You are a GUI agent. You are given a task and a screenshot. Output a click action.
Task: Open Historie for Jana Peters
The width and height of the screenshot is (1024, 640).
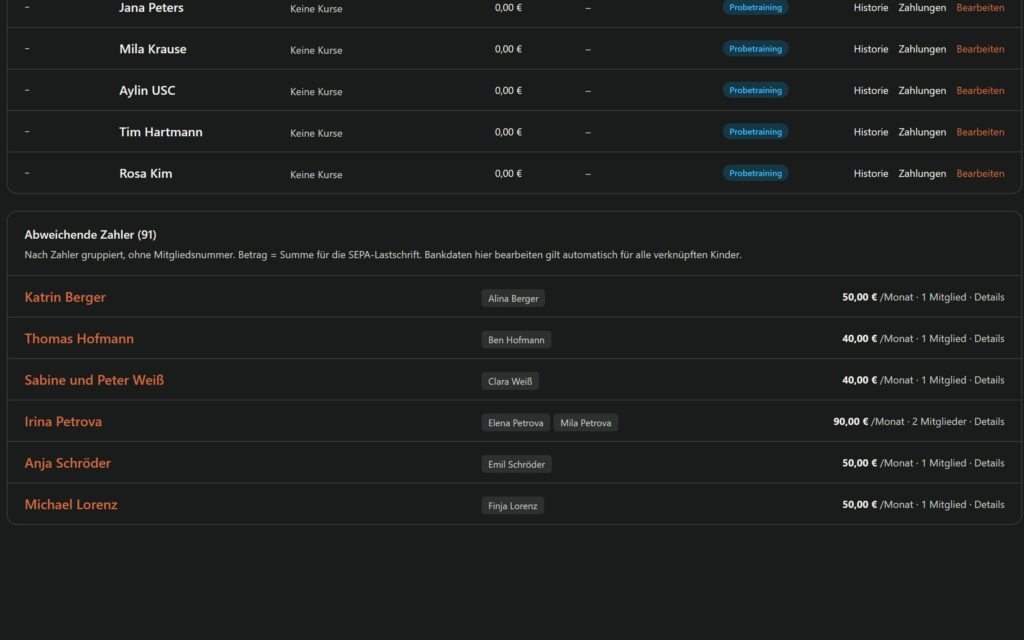[x=871, y=8]
